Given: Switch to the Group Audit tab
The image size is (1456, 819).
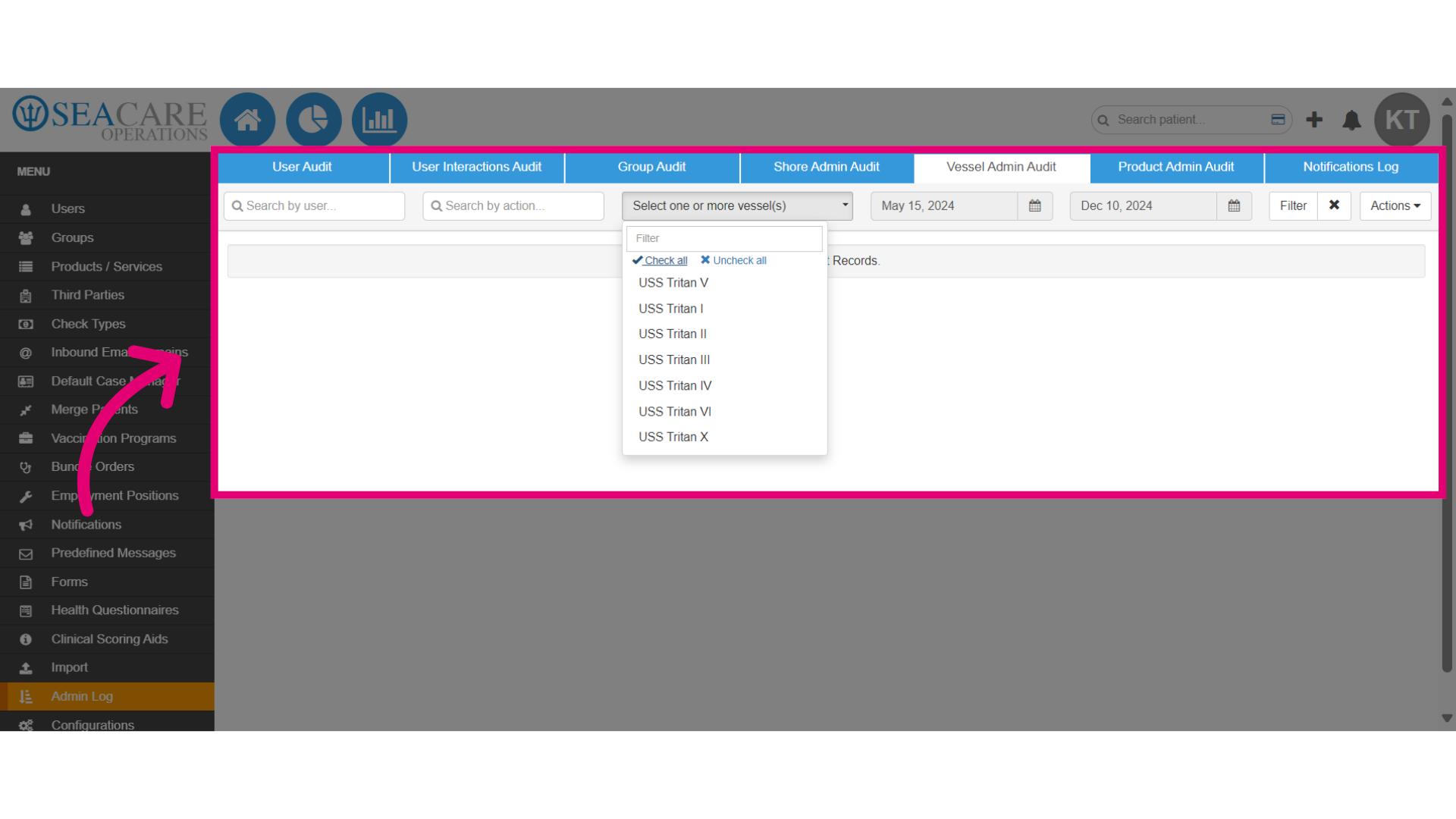Looking at the screenshot, I should tap(652, 167).
